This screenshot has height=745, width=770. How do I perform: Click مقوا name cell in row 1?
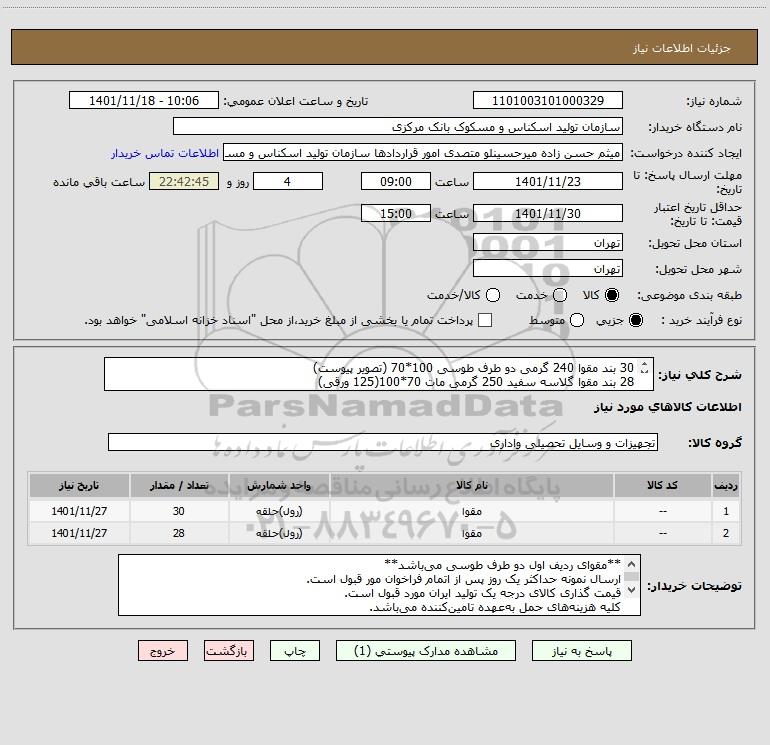471,511
